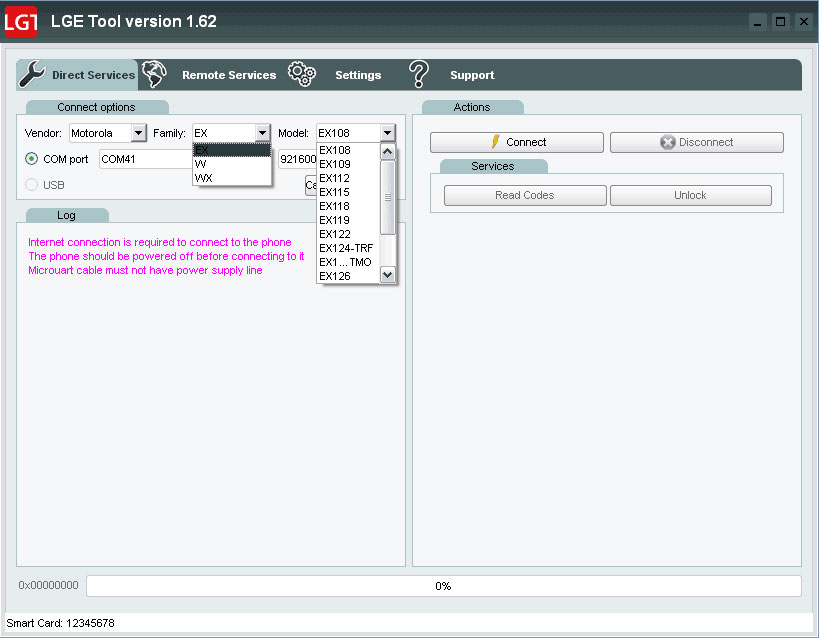Click the Read Codes button
820x638 pixels.
(x=525, y=195)
